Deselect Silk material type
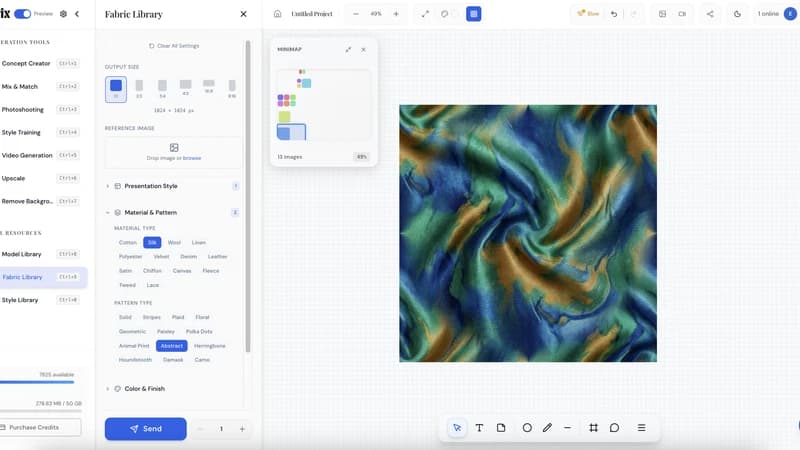Image resolution: width=800 pixels, height=450 pixels. pyautogui.click(x=152, y=242)
